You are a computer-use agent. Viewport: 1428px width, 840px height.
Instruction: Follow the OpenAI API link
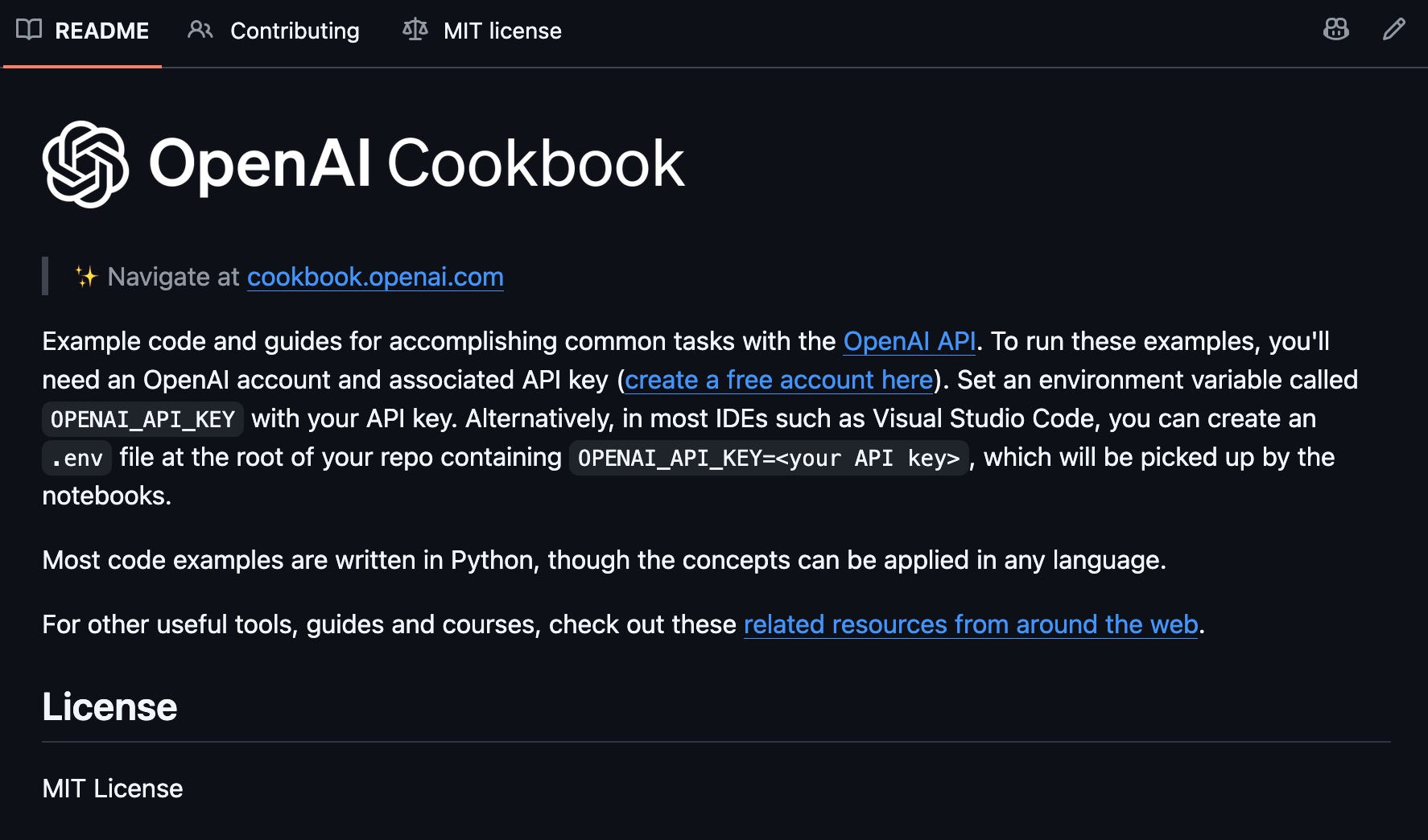point(910,341)
